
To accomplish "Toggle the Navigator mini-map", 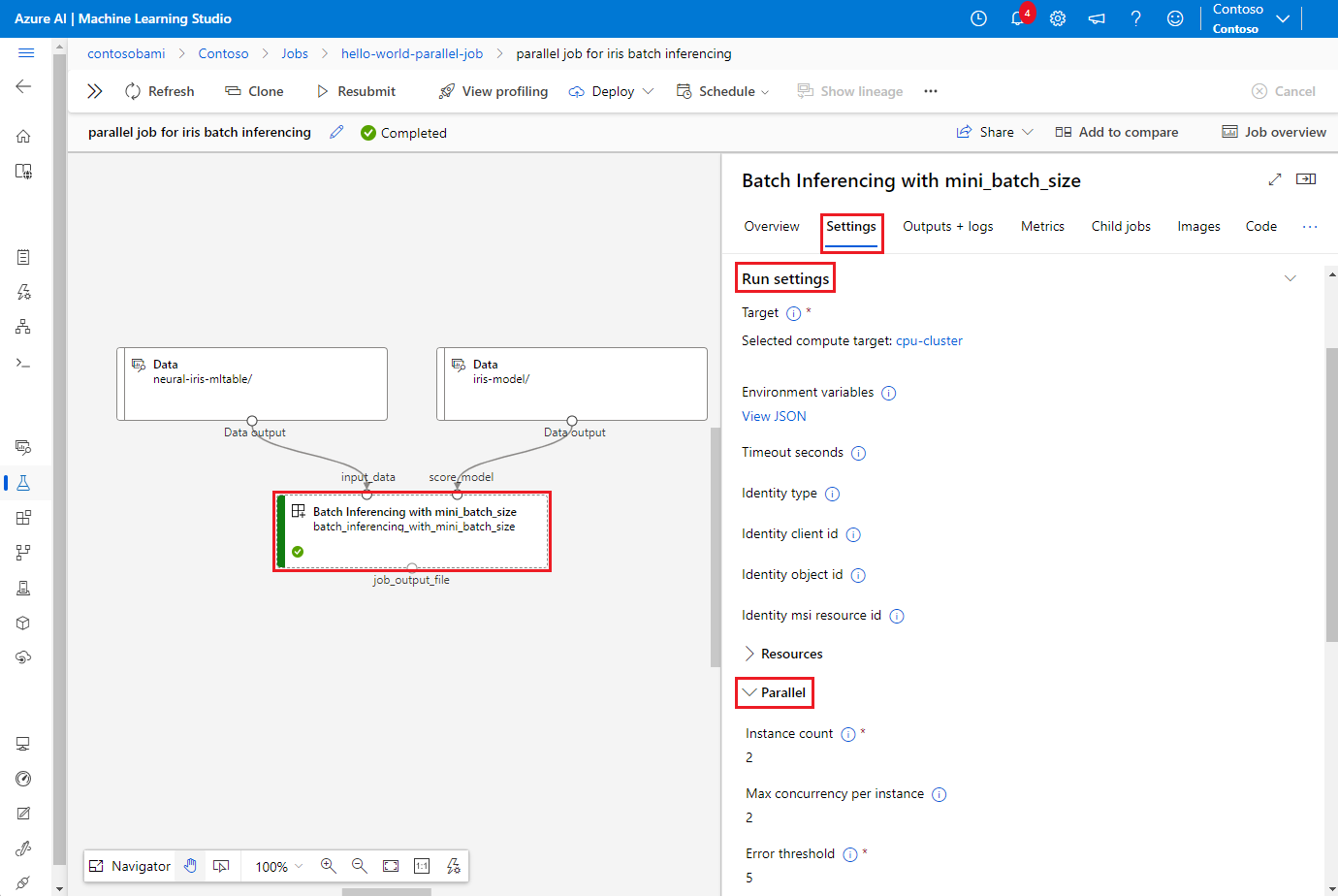I will point(130,866).
